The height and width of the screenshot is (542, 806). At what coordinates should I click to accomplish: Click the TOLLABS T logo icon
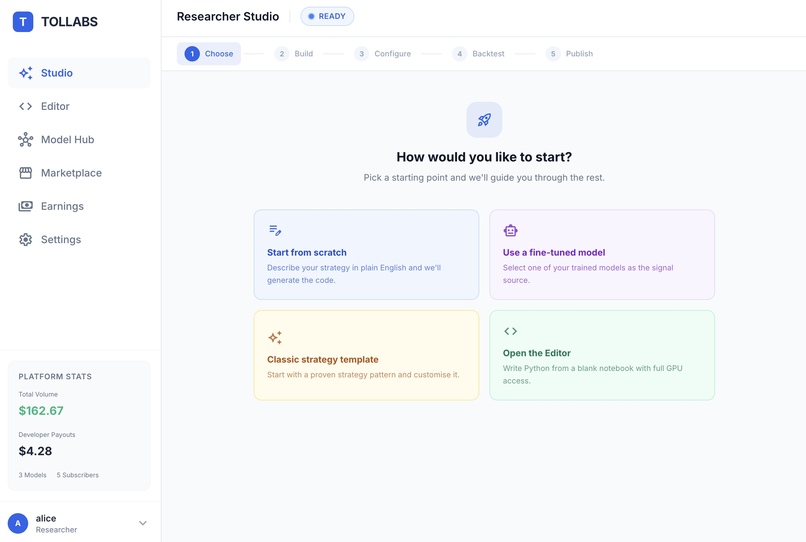pos(23,22)
